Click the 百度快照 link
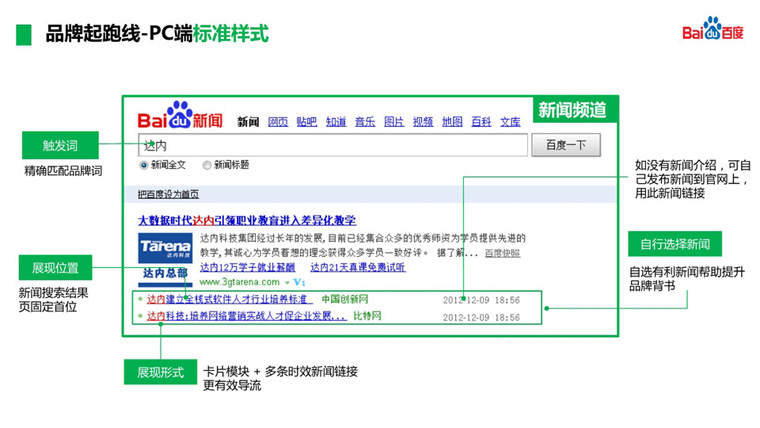Image resolution: width=760 pixels, height=428 pixels. (x=503, y=253)
